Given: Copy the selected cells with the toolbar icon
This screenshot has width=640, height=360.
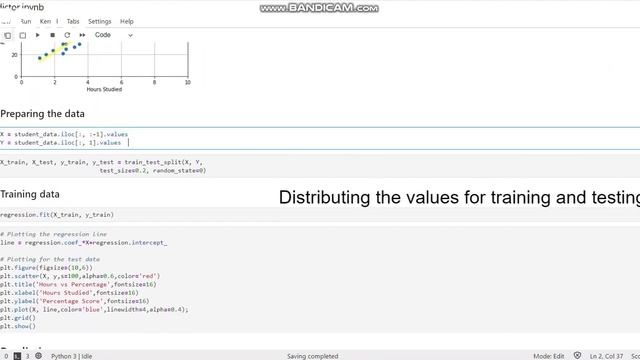Looking at the screenshot, I should [8, 36].
